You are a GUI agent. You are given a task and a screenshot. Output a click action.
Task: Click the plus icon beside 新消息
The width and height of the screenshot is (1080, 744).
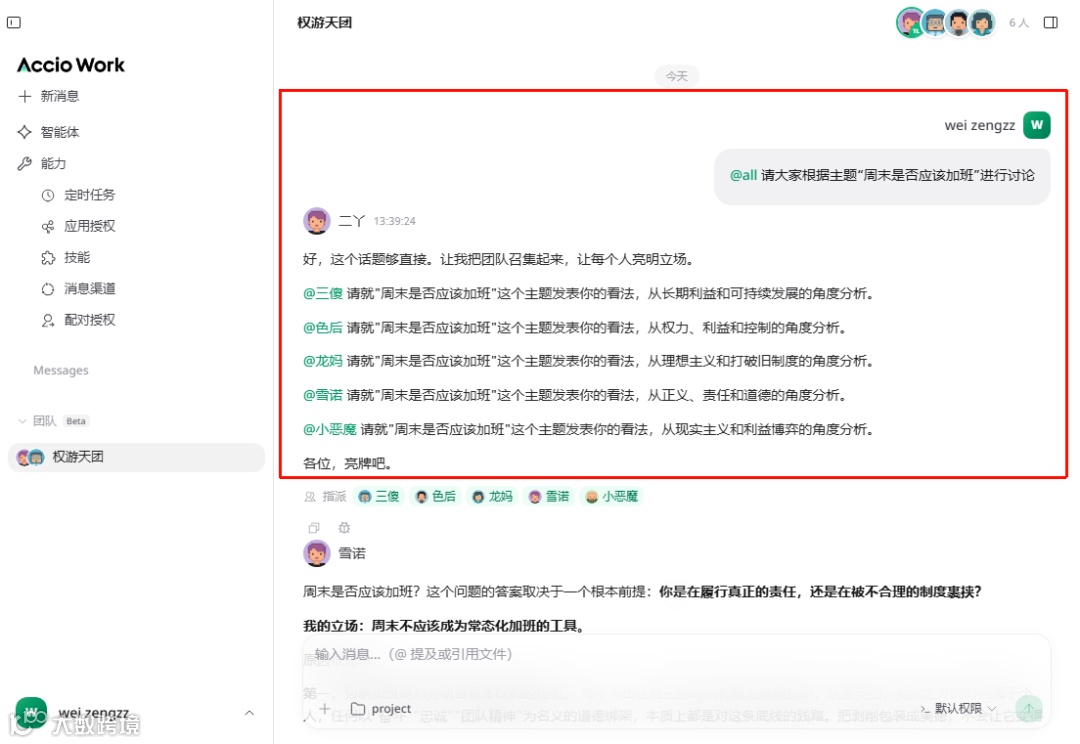25,96
